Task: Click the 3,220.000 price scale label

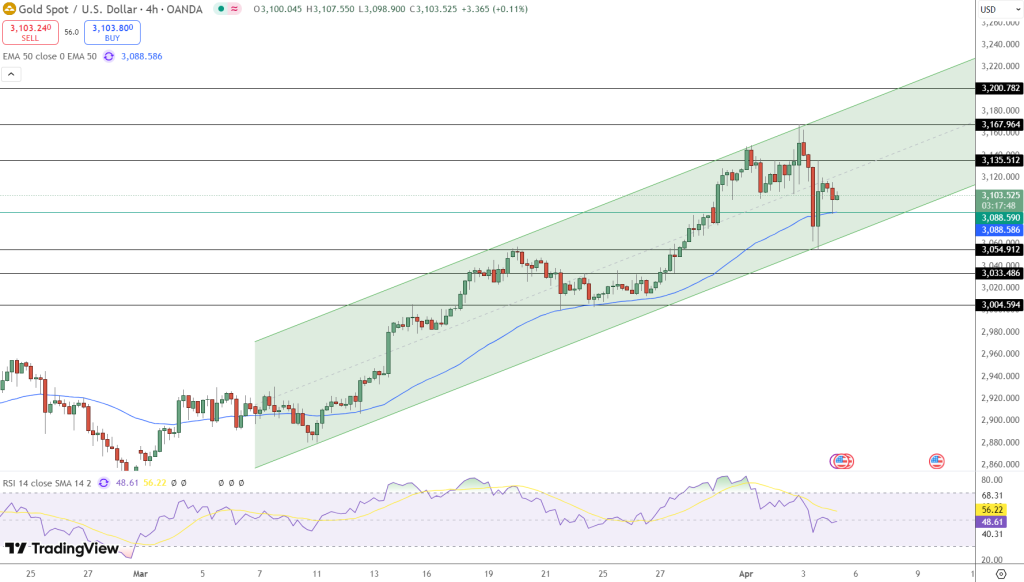Action: 1000,66
